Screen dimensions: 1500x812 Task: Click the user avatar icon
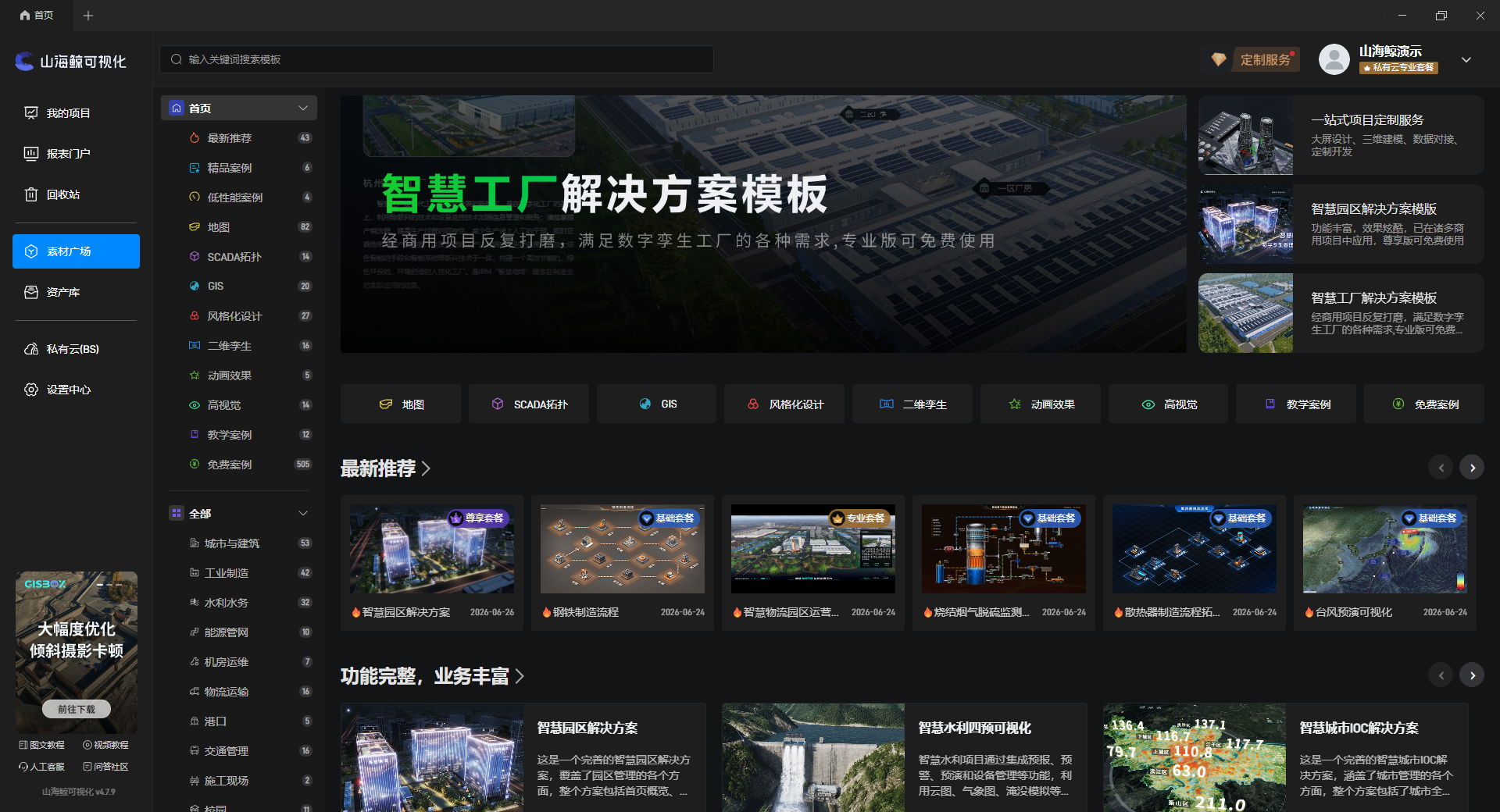1334,59
